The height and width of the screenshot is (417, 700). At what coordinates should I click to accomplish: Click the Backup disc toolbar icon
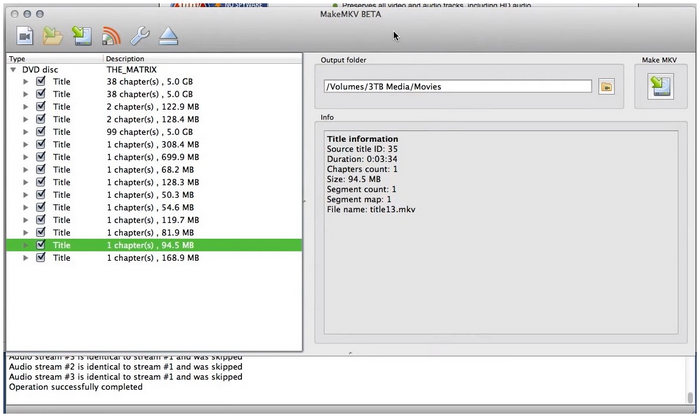point(82,37)
